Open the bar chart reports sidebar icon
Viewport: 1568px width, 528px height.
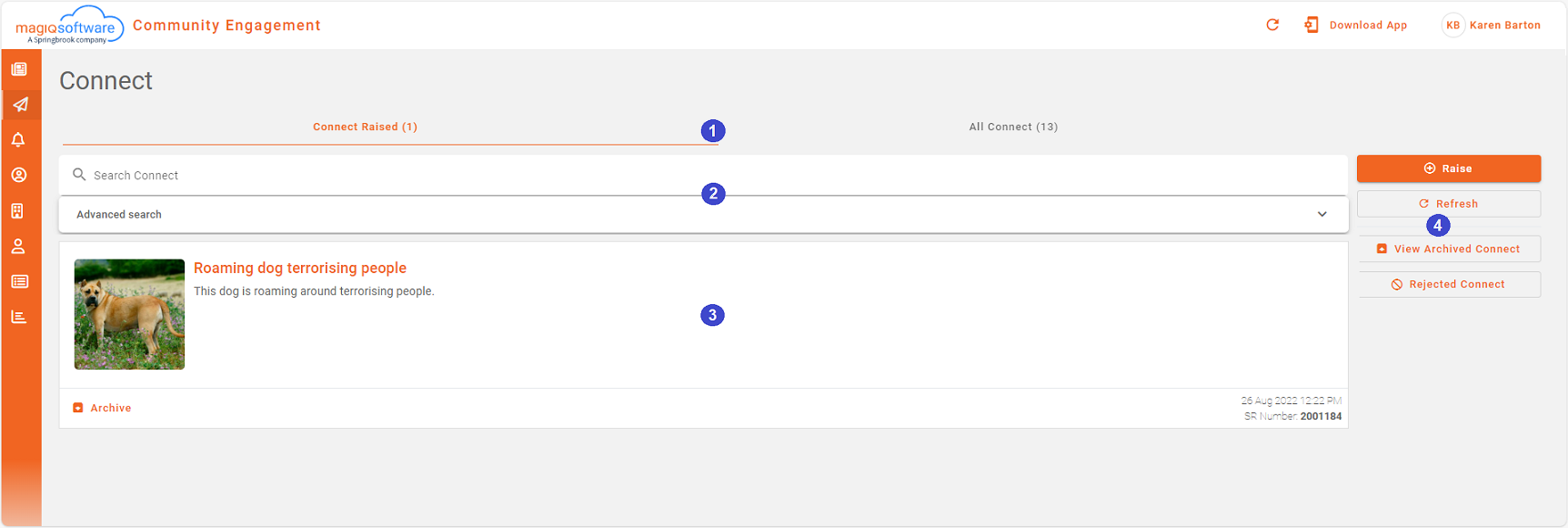coord(18,317)
